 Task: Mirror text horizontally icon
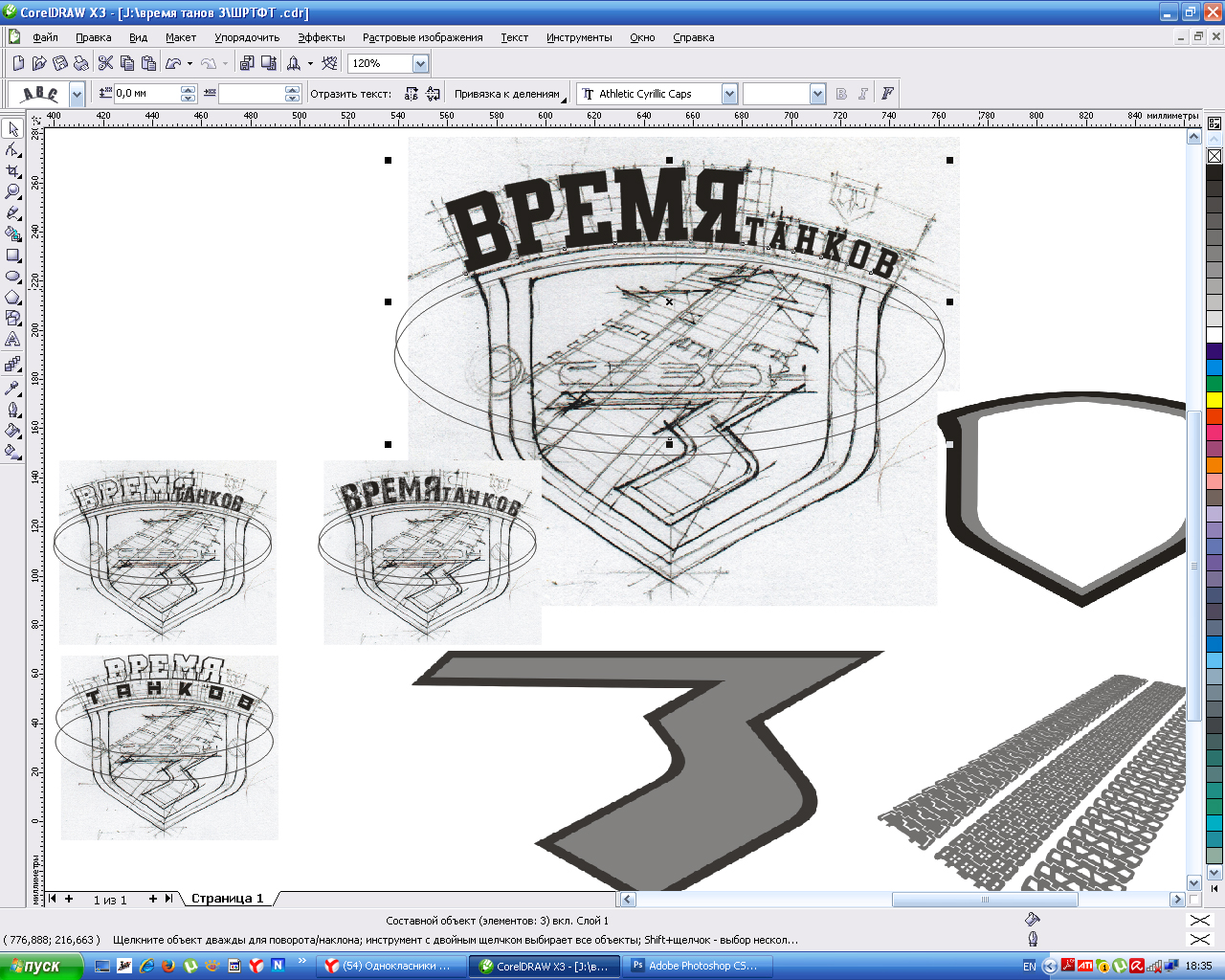point(412,94)
